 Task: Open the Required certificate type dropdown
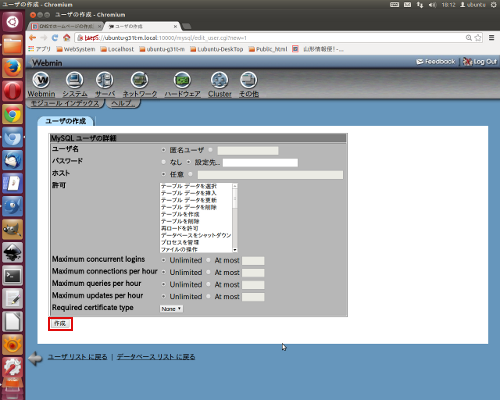171,309
